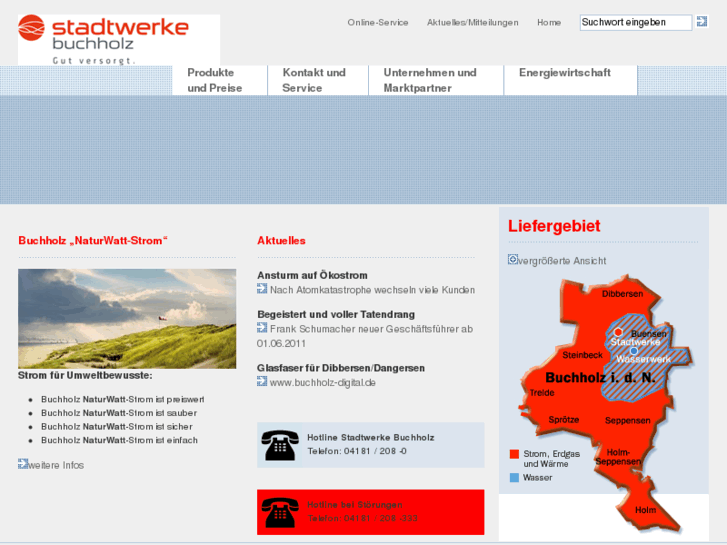
Task: Click Aktuelles section heading
Action: 281,240
